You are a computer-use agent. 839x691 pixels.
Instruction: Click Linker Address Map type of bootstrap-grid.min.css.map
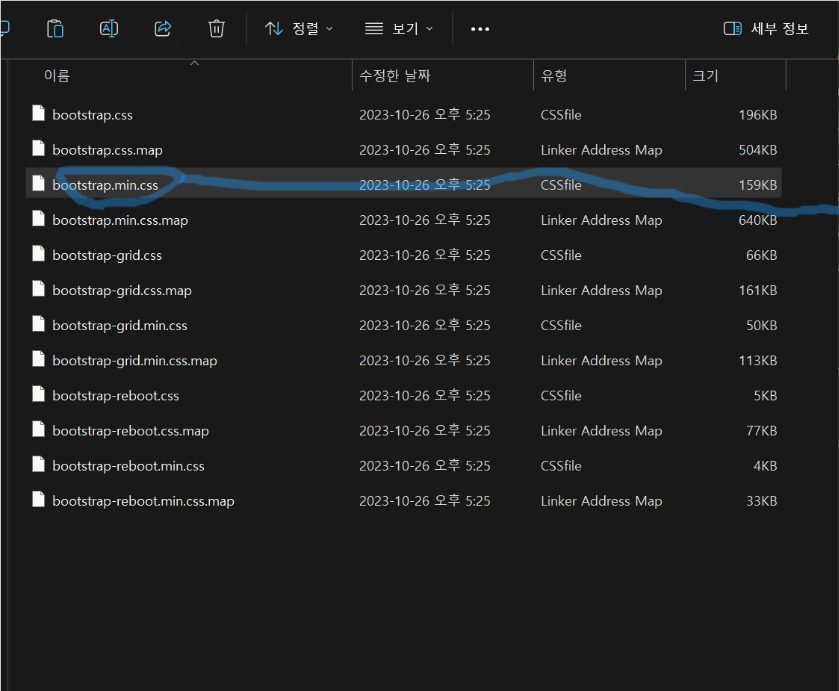[x=601, y=360]
